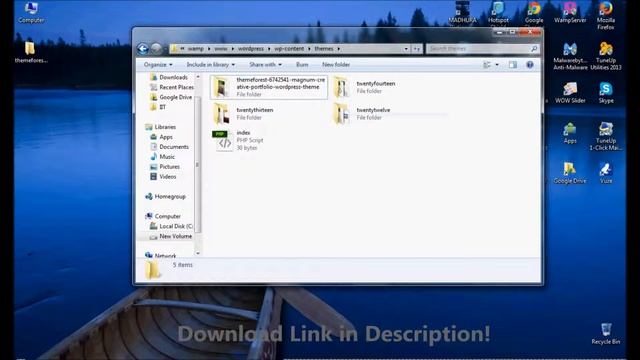This screenshot has height=360, width=640.
Task: Select the twentythirteen folder
Action: 243,113
